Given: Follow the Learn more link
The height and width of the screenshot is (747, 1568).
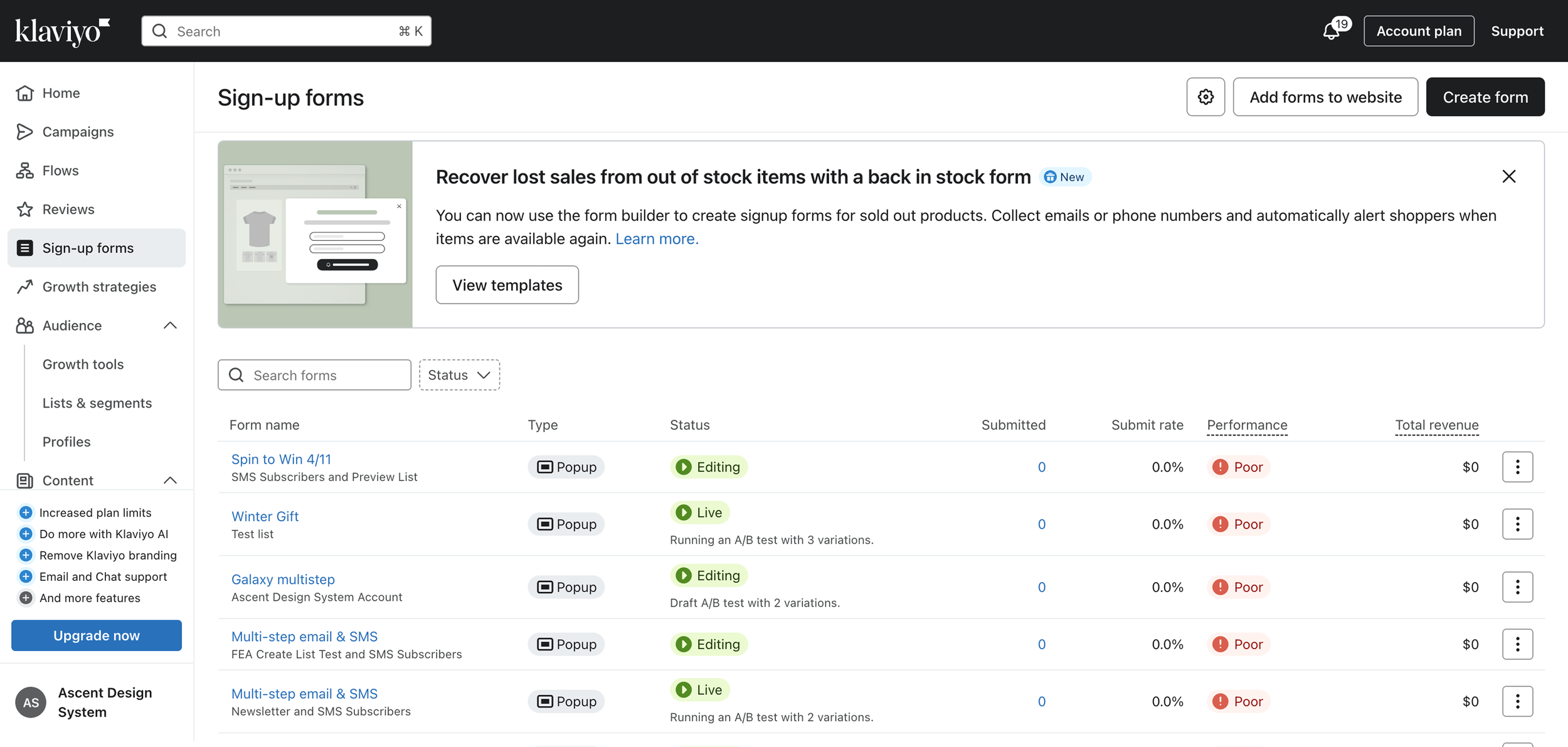Looking at the screenshot, I should (656, 239).
